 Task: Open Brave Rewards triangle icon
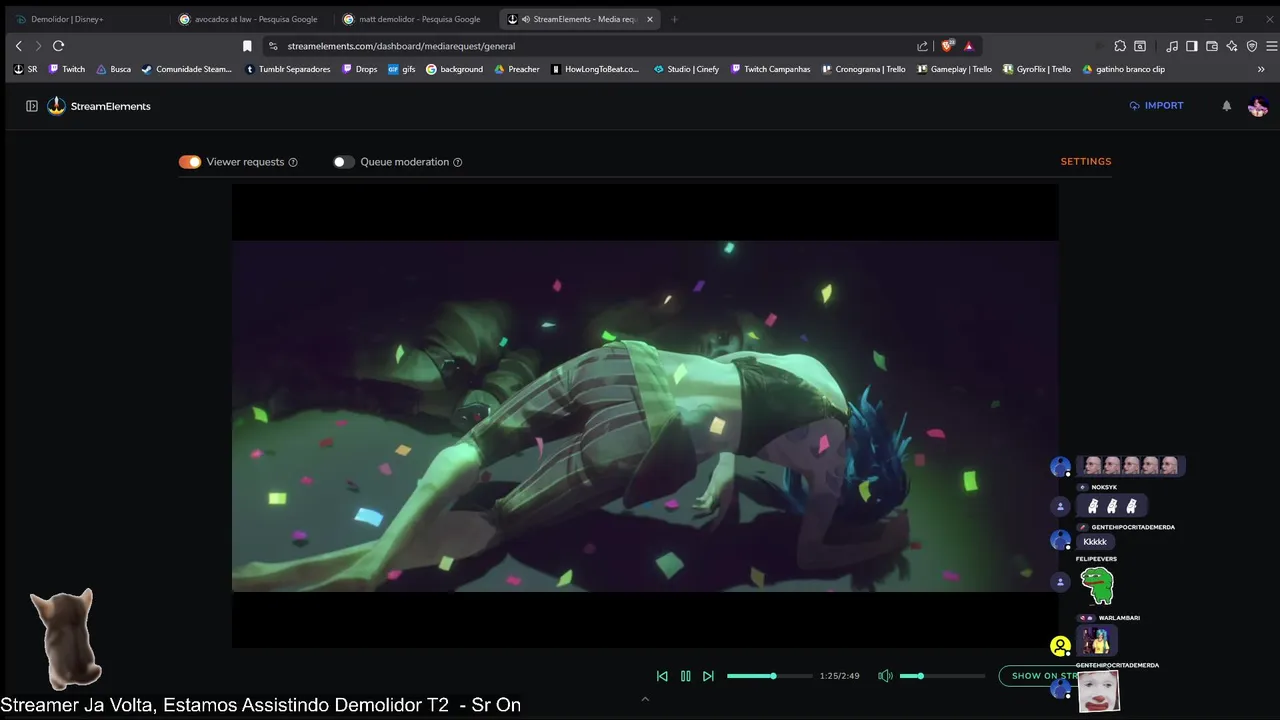click(x=969, y=46)
